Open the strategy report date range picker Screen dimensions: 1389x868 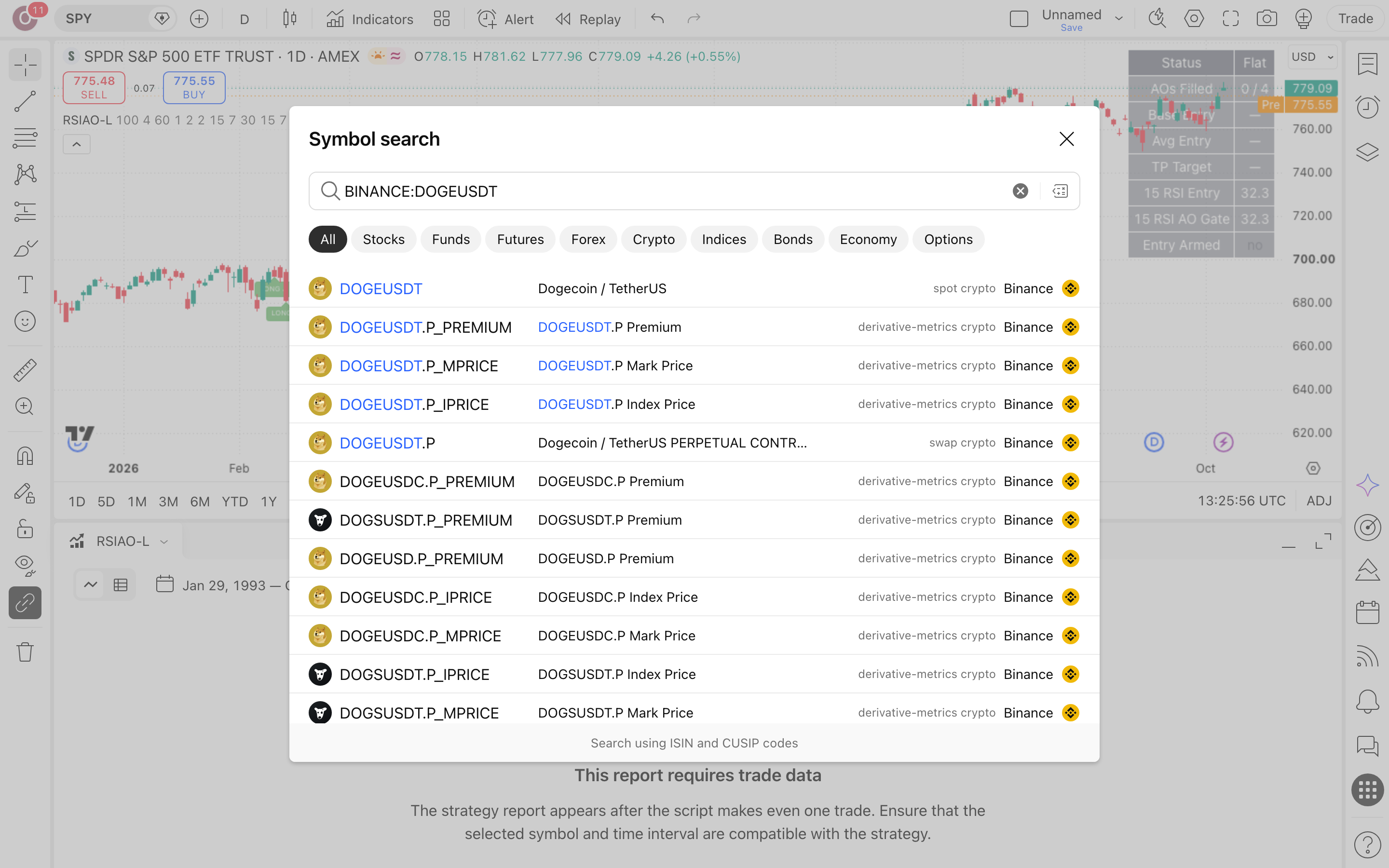[224, 585]
